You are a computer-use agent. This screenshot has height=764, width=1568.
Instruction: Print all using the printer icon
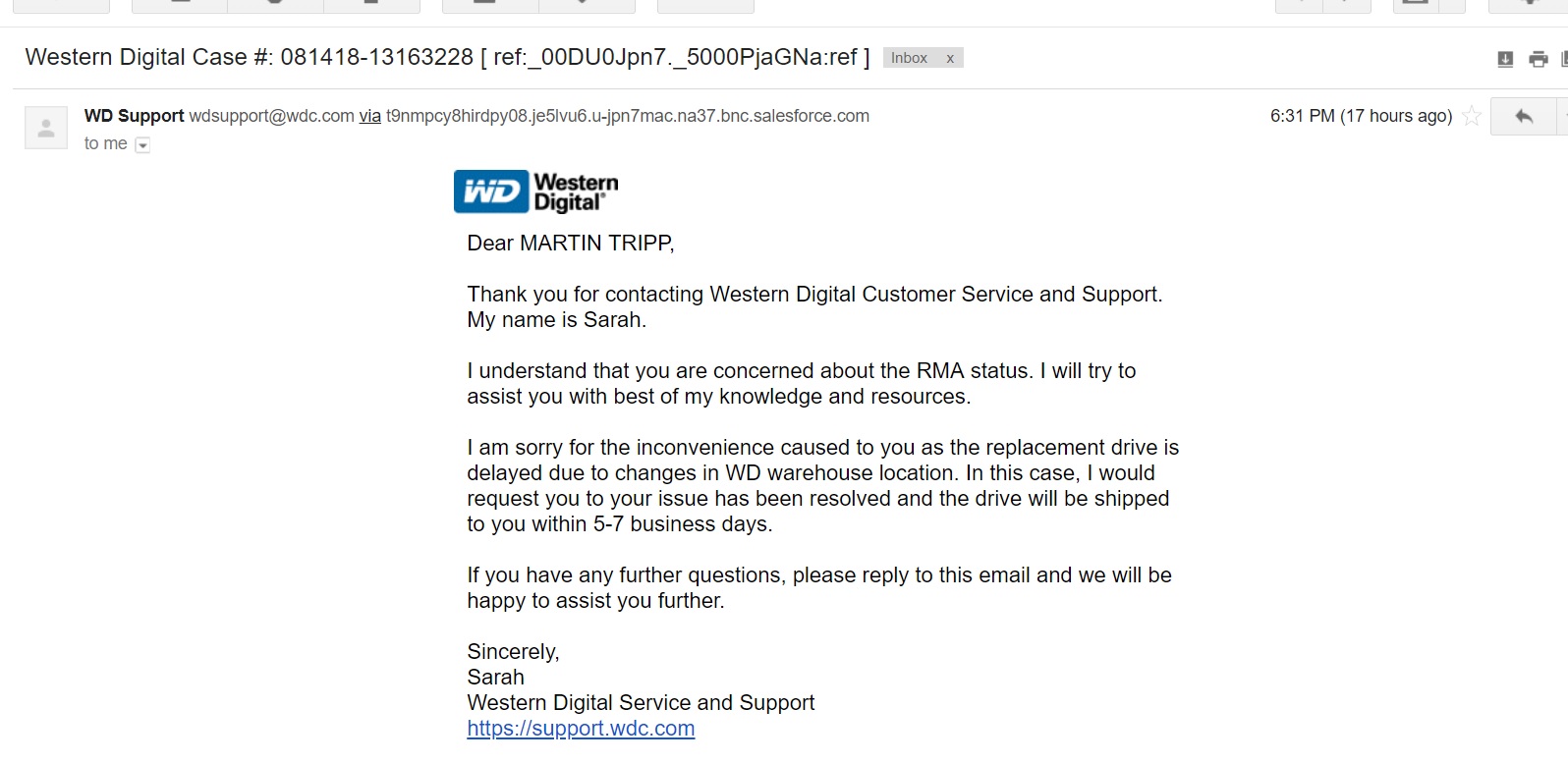point(1539,59)
